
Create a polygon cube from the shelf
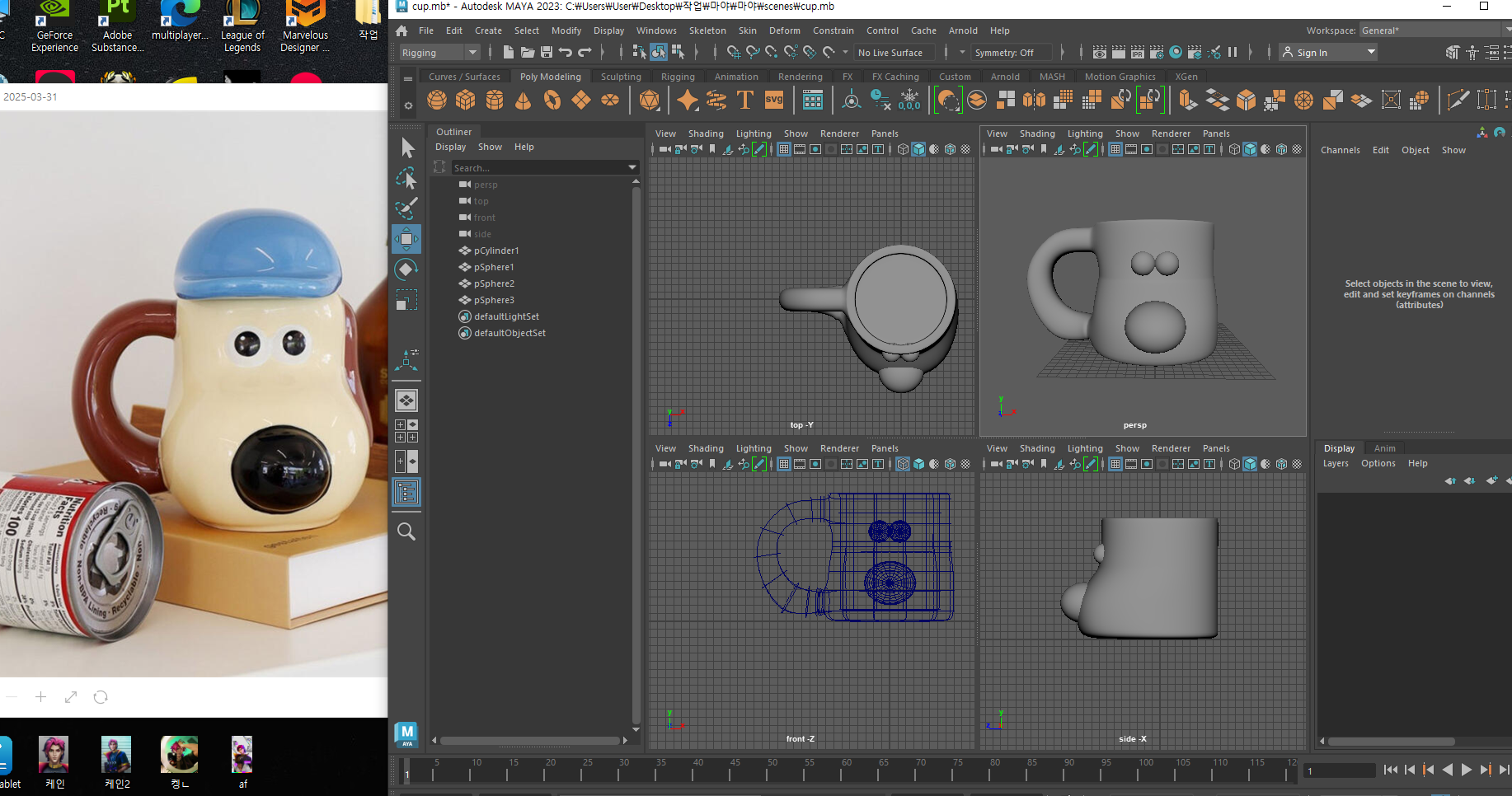(466, 101)
